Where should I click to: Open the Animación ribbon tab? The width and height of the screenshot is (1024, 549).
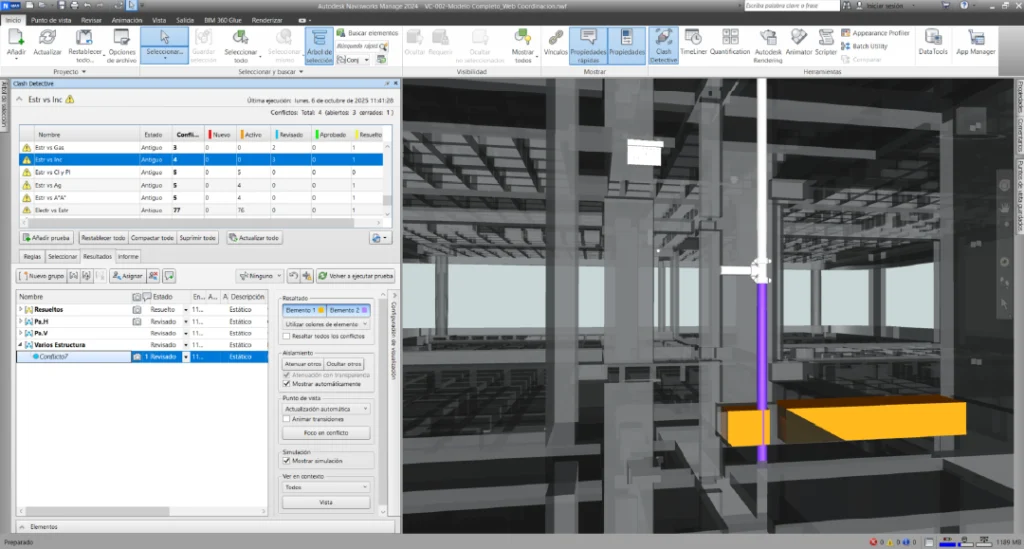(127, 20)
